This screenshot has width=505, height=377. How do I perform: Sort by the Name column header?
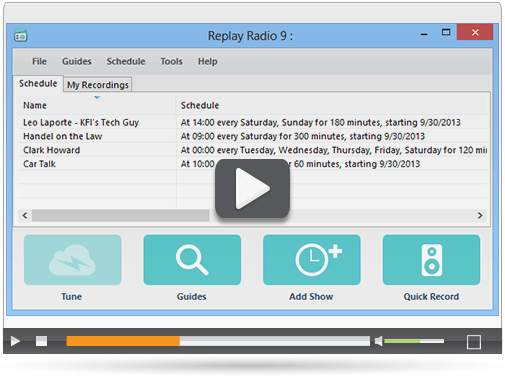click(97, 105)
